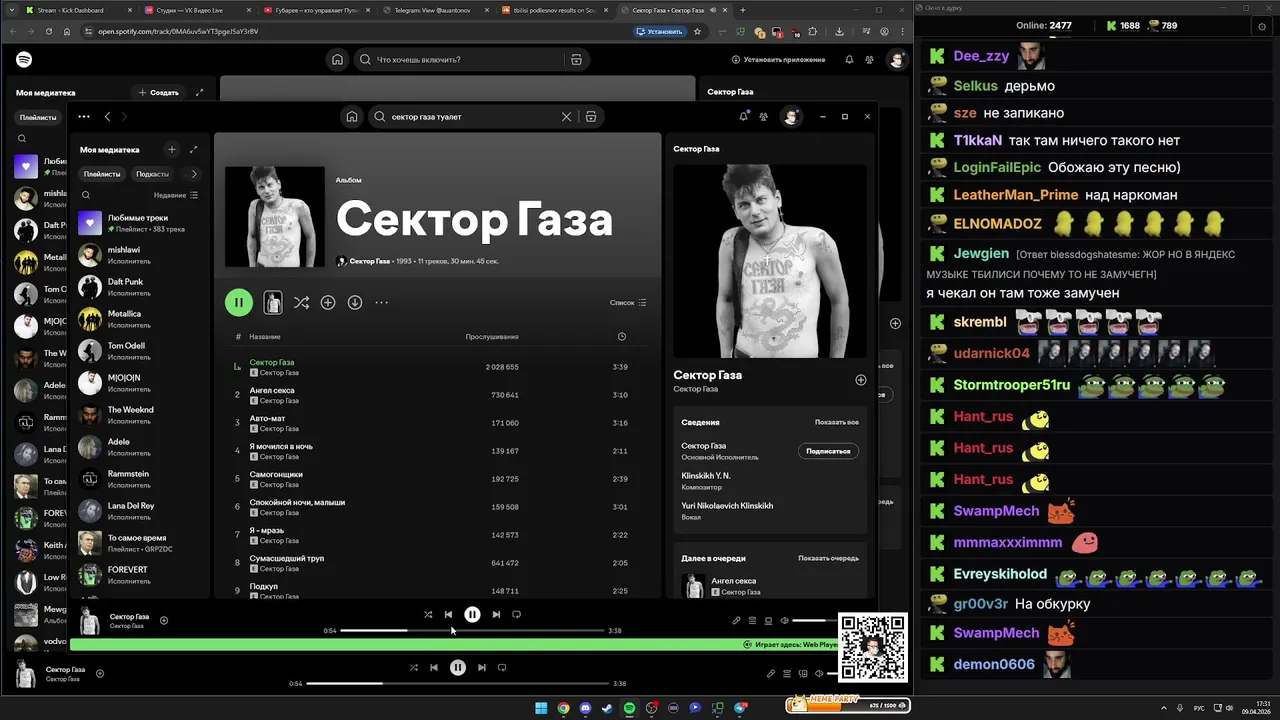The image size is (1280, 720).
Task: Pause album with the big green button
Action: tap(238, 302)
